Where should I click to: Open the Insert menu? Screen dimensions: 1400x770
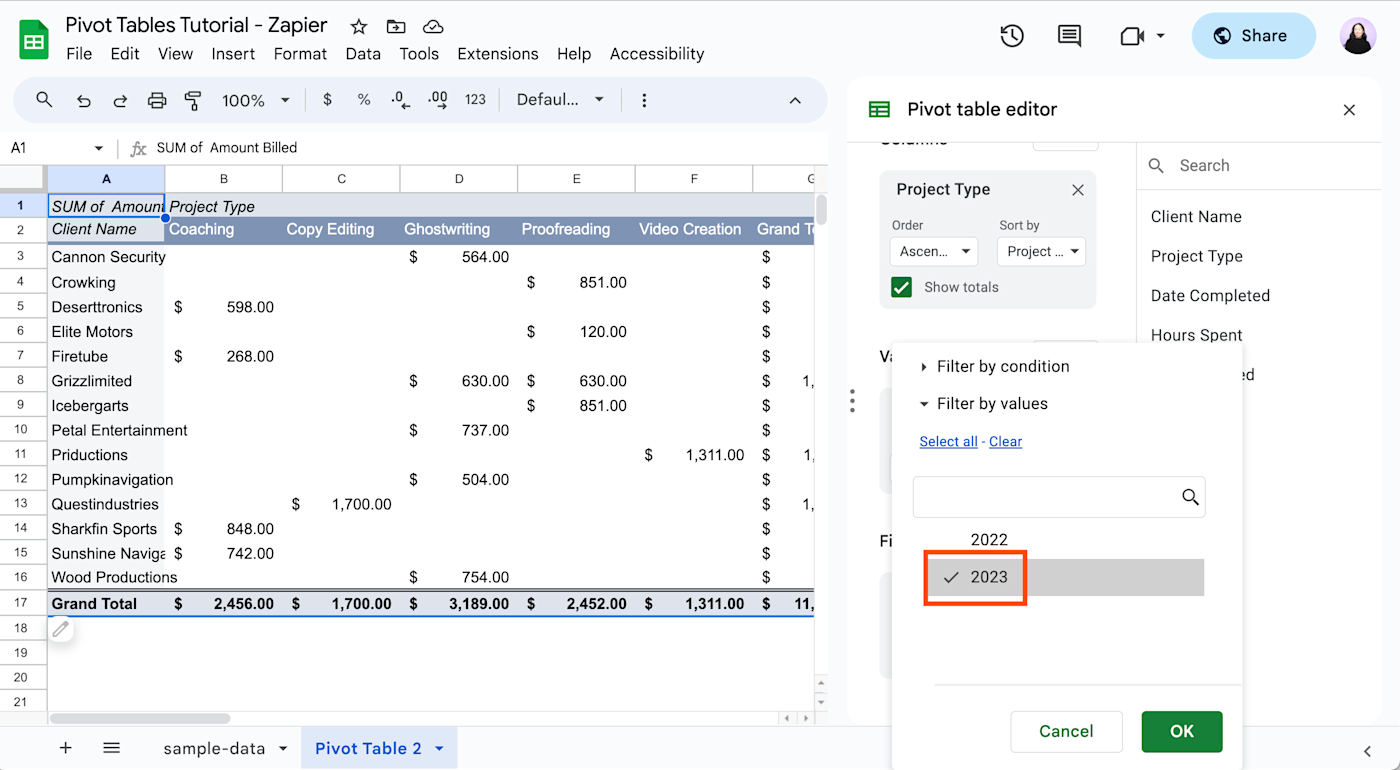click(233, 54)
